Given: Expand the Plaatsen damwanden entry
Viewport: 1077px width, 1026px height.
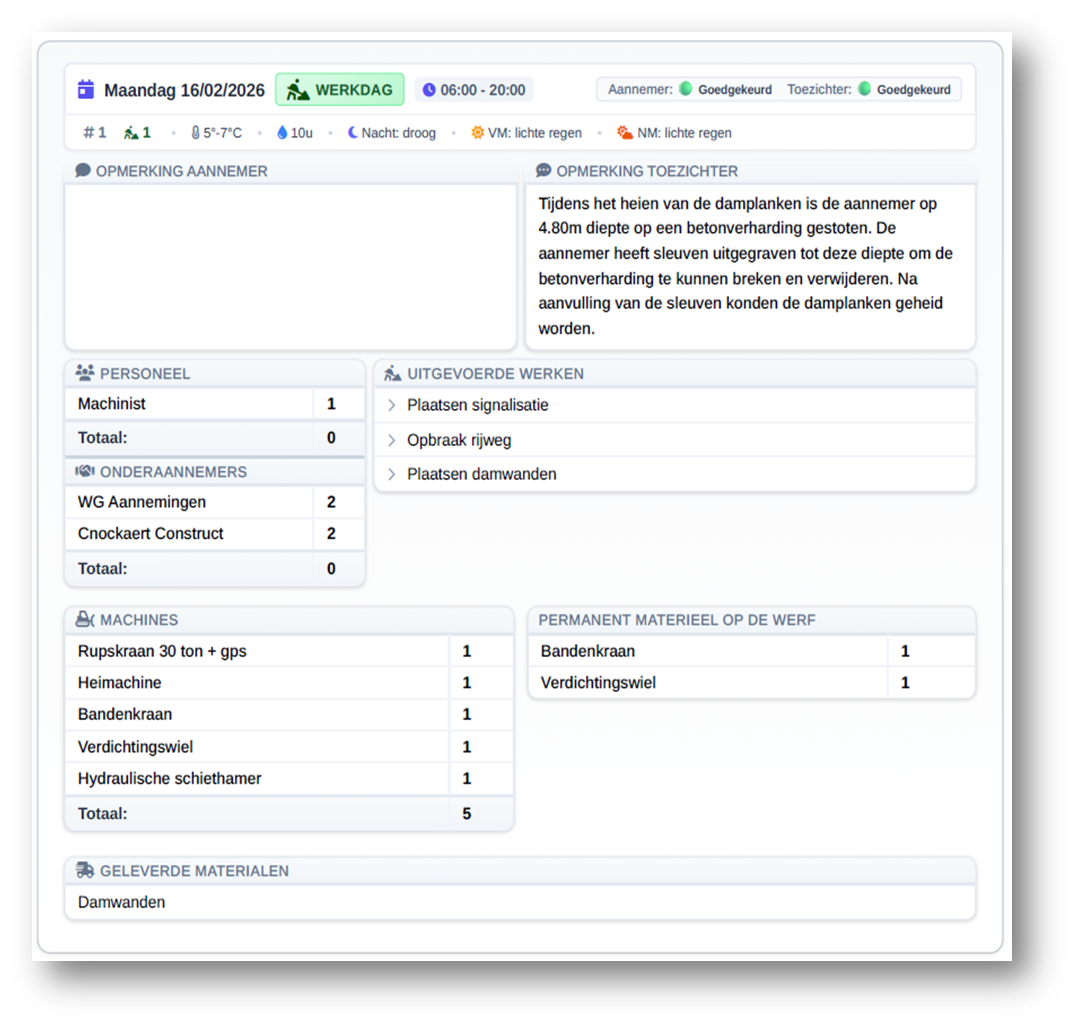Looking at the screenshot, I should click(x=392, y=474).
